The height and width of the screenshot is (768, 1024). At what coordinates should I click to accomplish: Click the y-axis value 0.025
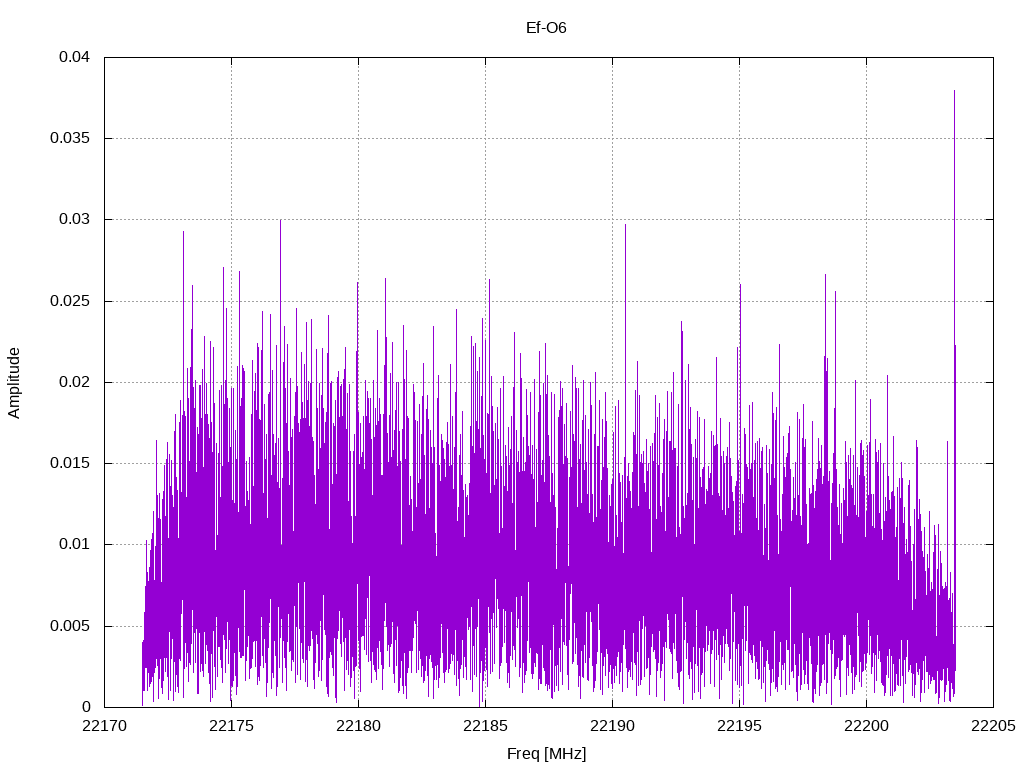[70, 300]
